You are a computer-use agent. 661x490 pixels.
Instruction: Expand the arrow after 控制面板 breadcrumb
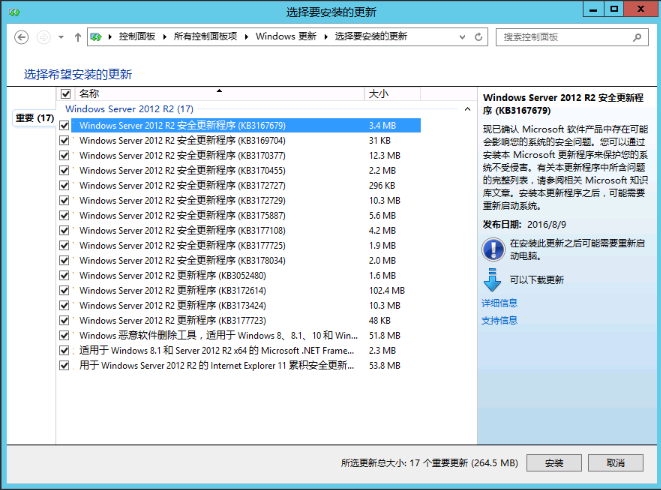(164, 37)
